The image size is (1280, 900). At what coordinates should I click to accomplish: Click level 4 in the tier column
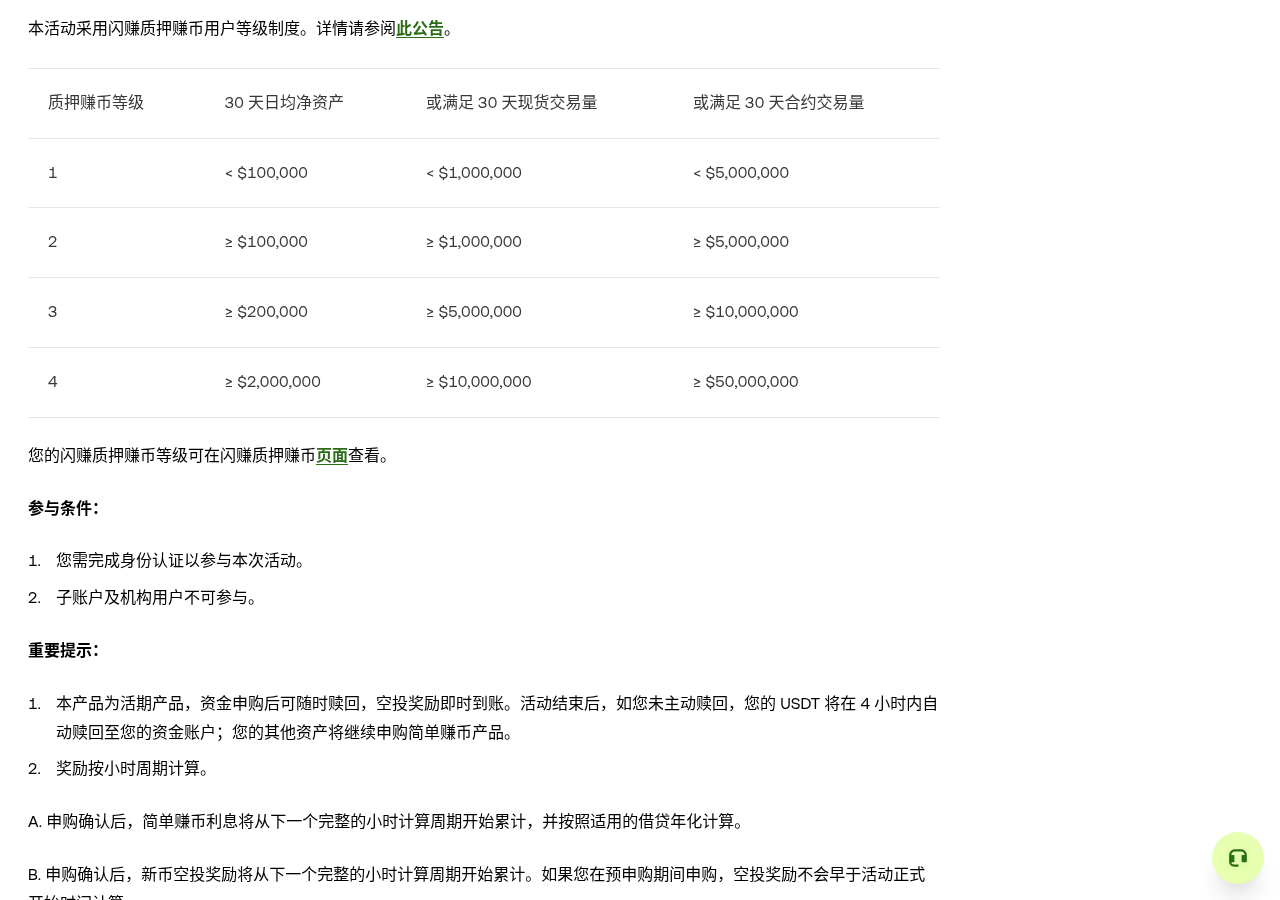pyautogui.click(x=53, y=382)
